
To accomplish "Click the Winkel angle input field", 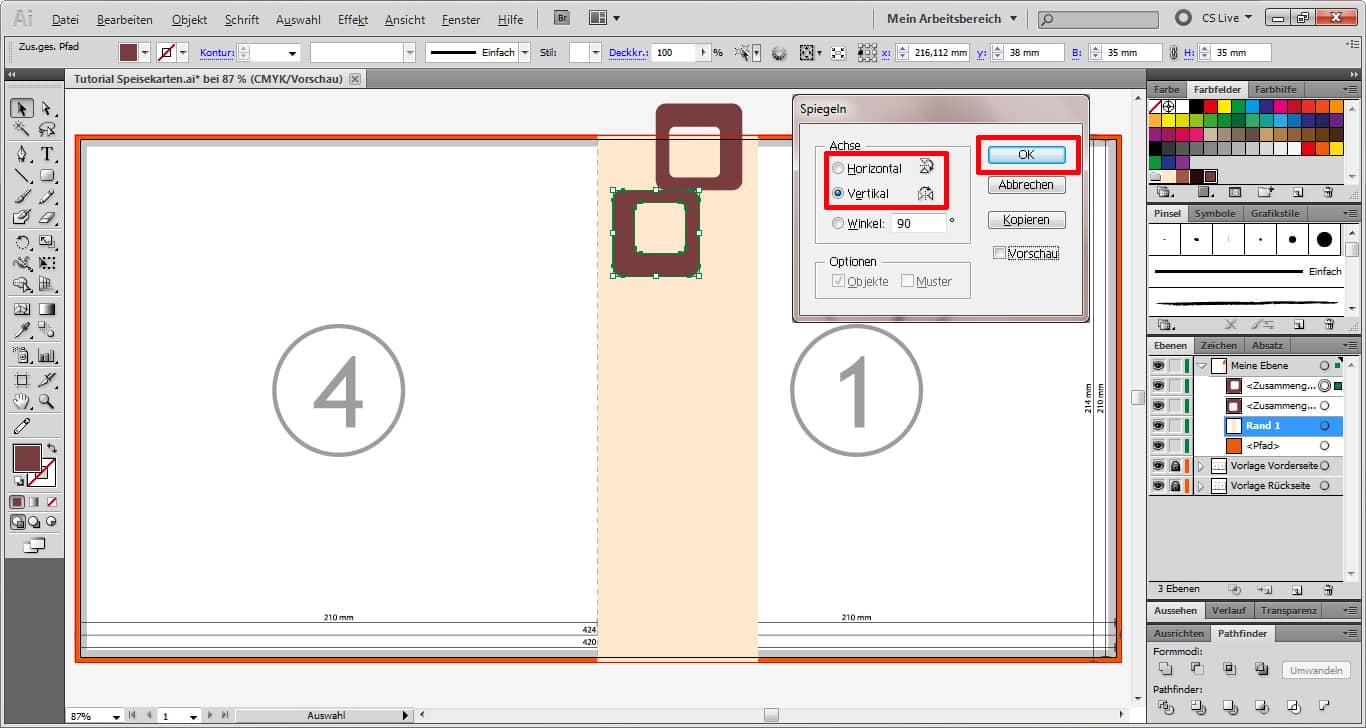I will 919,224.
